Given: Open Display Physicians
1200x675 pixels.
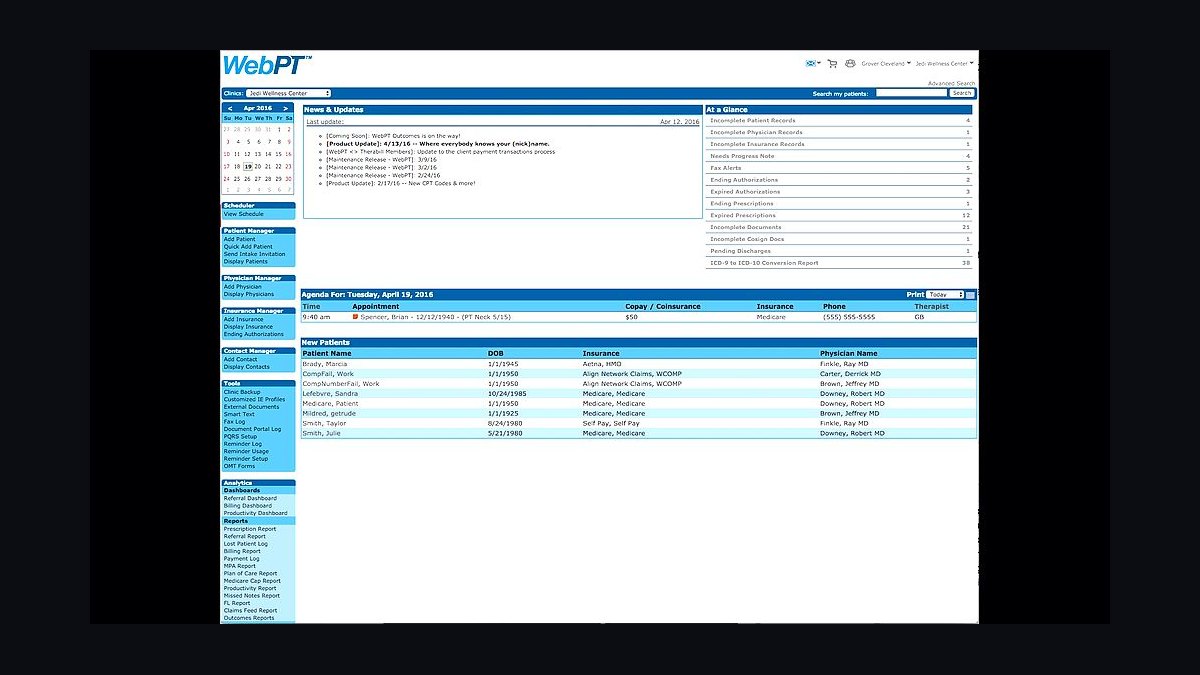Looking at the screenshot, I should [248, 294].
